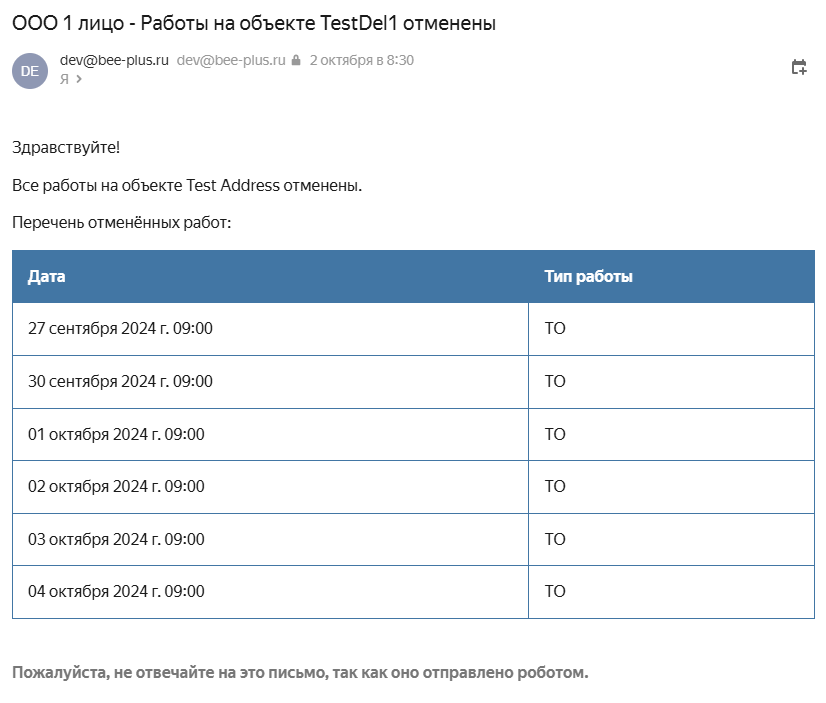Click the 04 октября 2024 date cell
The height and width of the screenshot is (703, 826).
tap(116, 591)
